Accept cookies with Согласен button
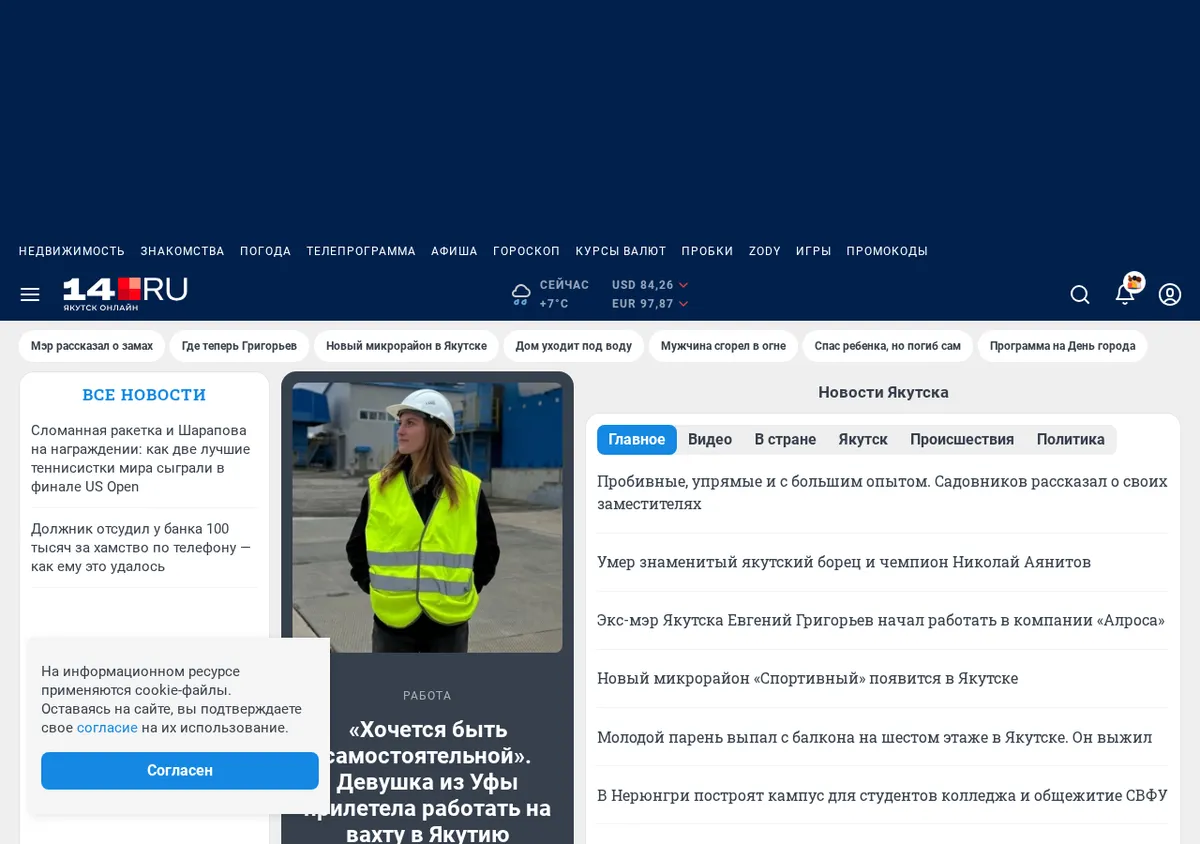1200x844 pixels. pyautogui.click(x=180, y=771)
